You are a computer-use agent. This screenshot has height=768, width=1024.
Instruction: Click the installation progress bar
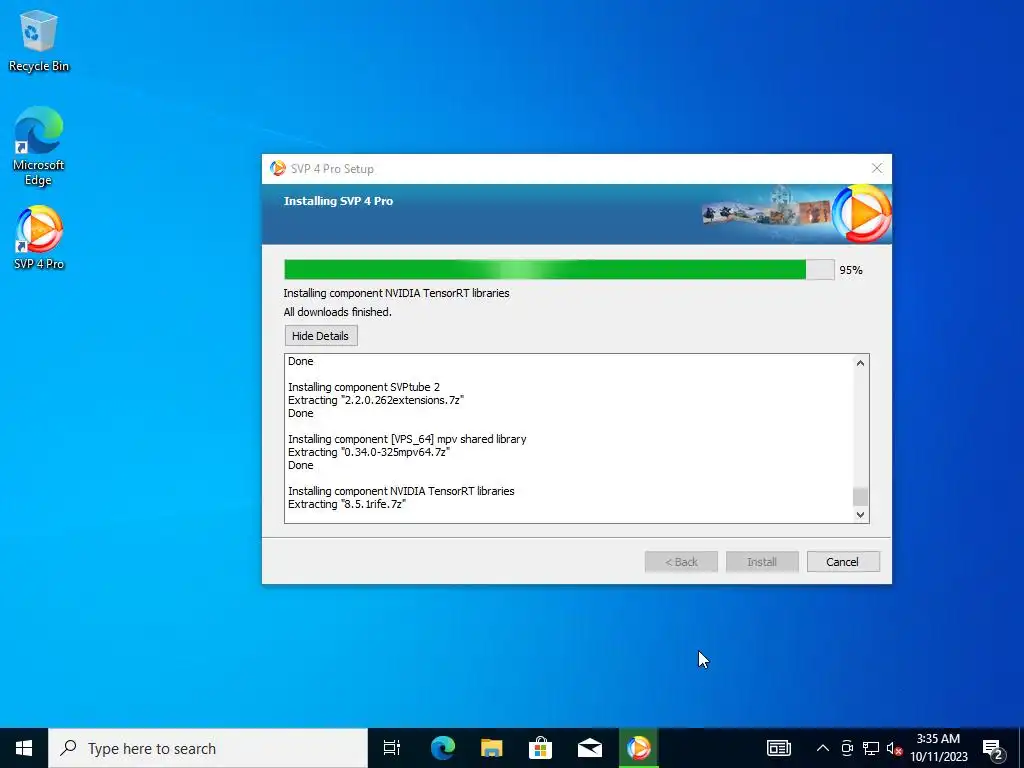559,270
